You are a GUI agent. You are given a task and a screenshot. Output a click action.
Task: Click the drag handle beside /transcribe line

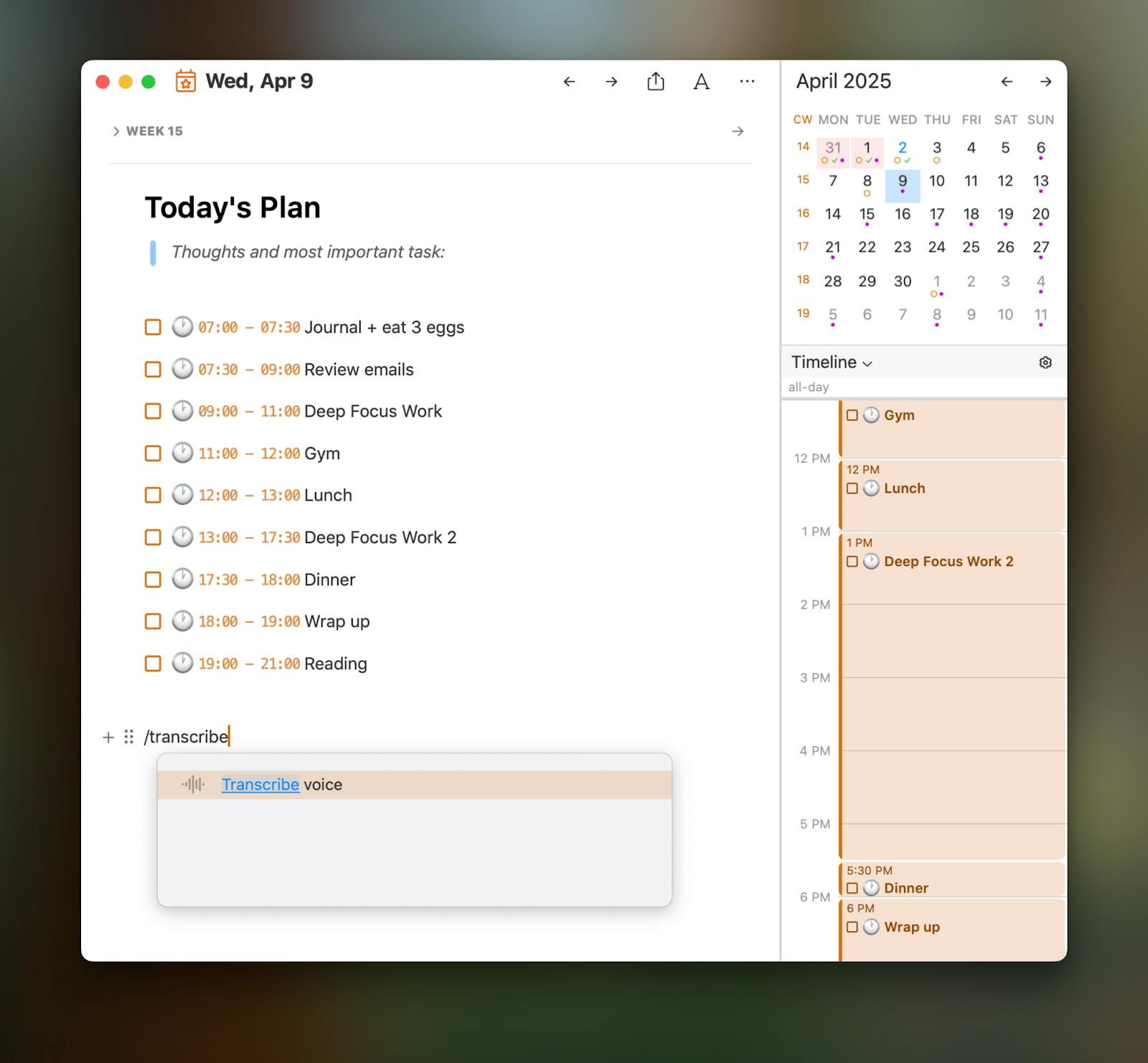click(x=128, y=737)
